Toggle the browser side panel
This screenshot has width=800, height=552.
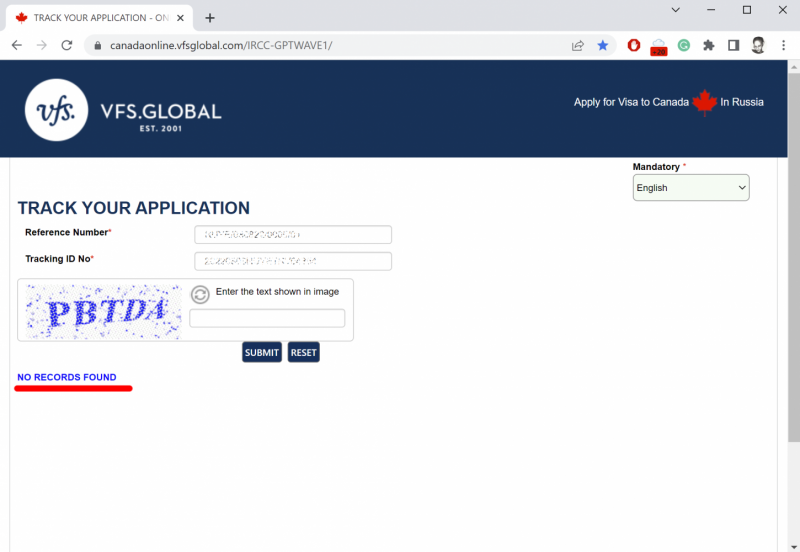733,45
